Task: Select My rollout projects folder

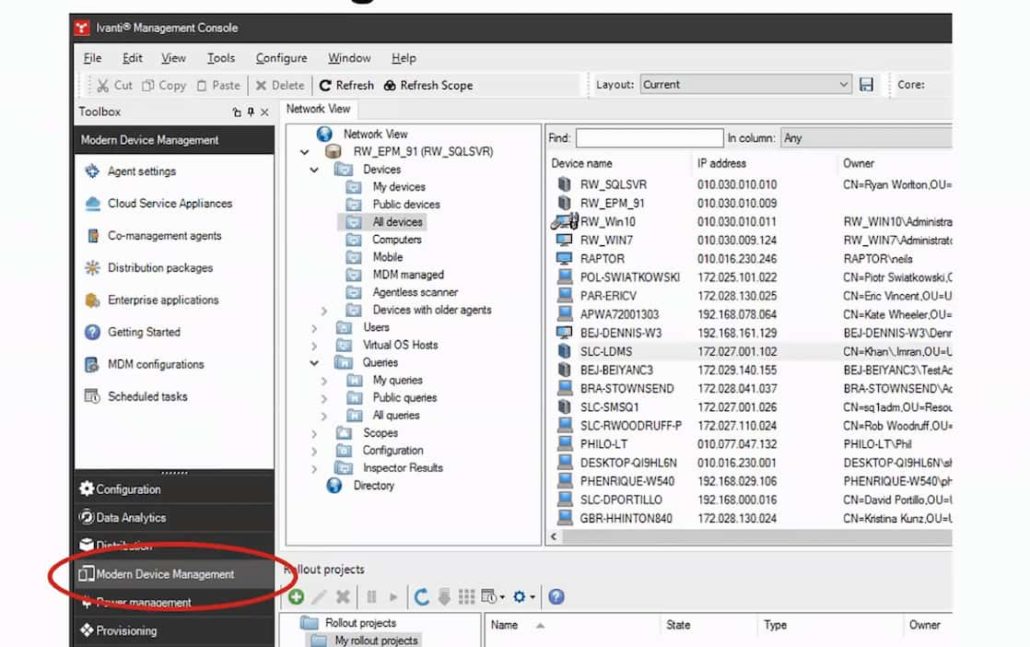Action: pos(376,640)
